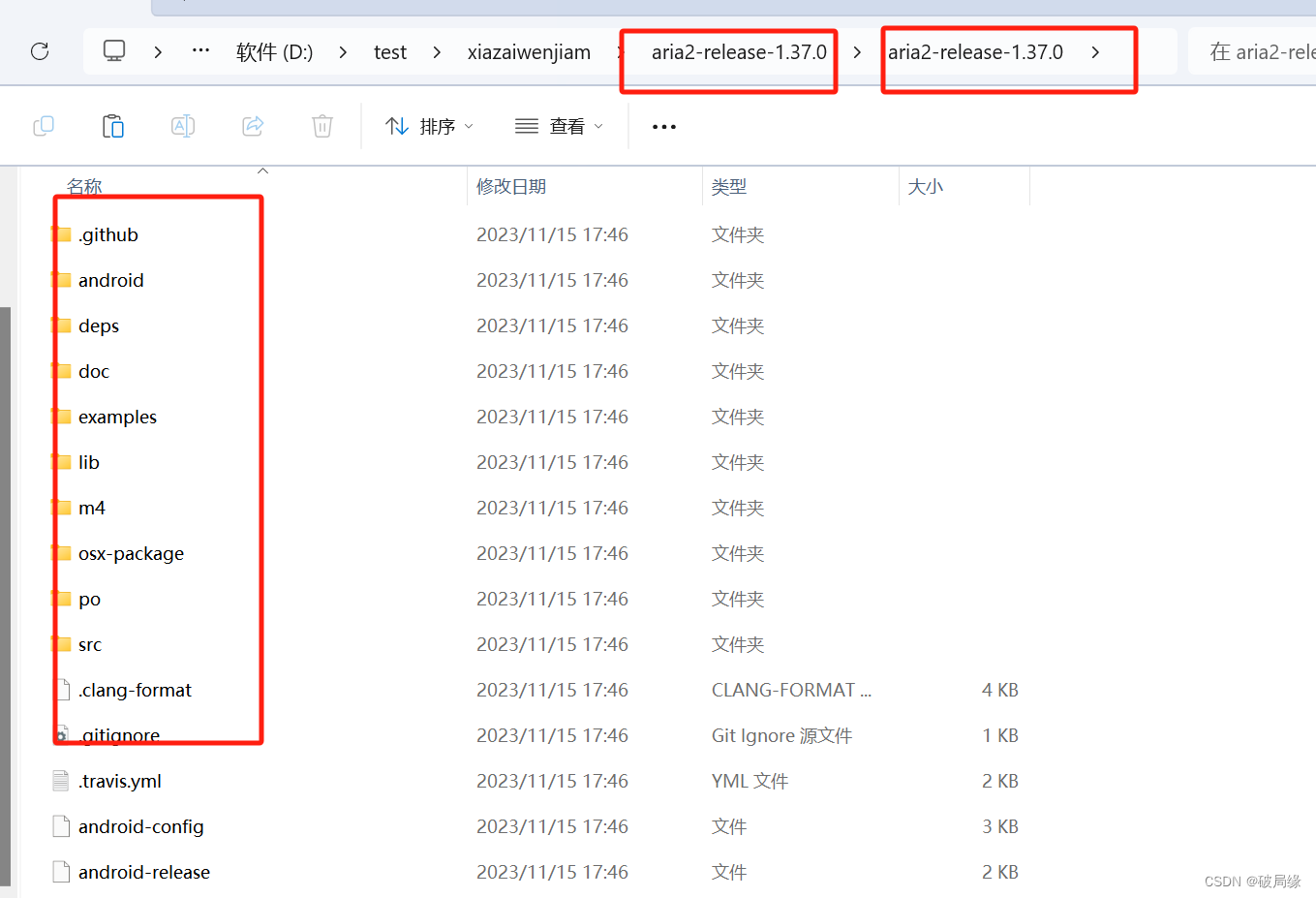Open the See more toolbar menu
Viewport: 1316px width, 898px height.
pos(663,126)
